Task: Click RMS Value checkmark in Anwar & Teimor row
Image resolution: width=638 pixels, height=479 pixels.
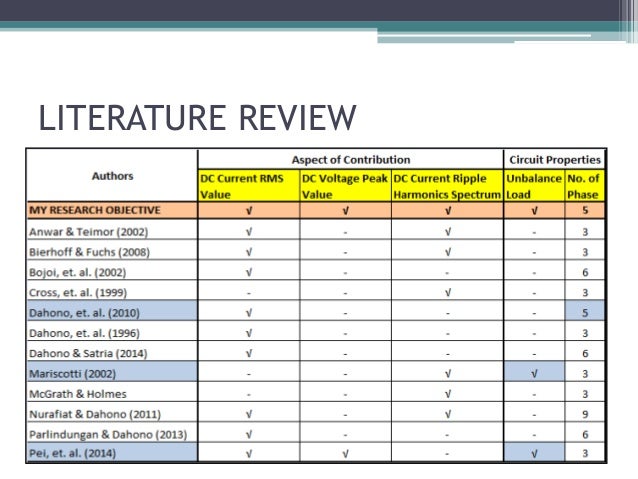Action: point(249,232)
